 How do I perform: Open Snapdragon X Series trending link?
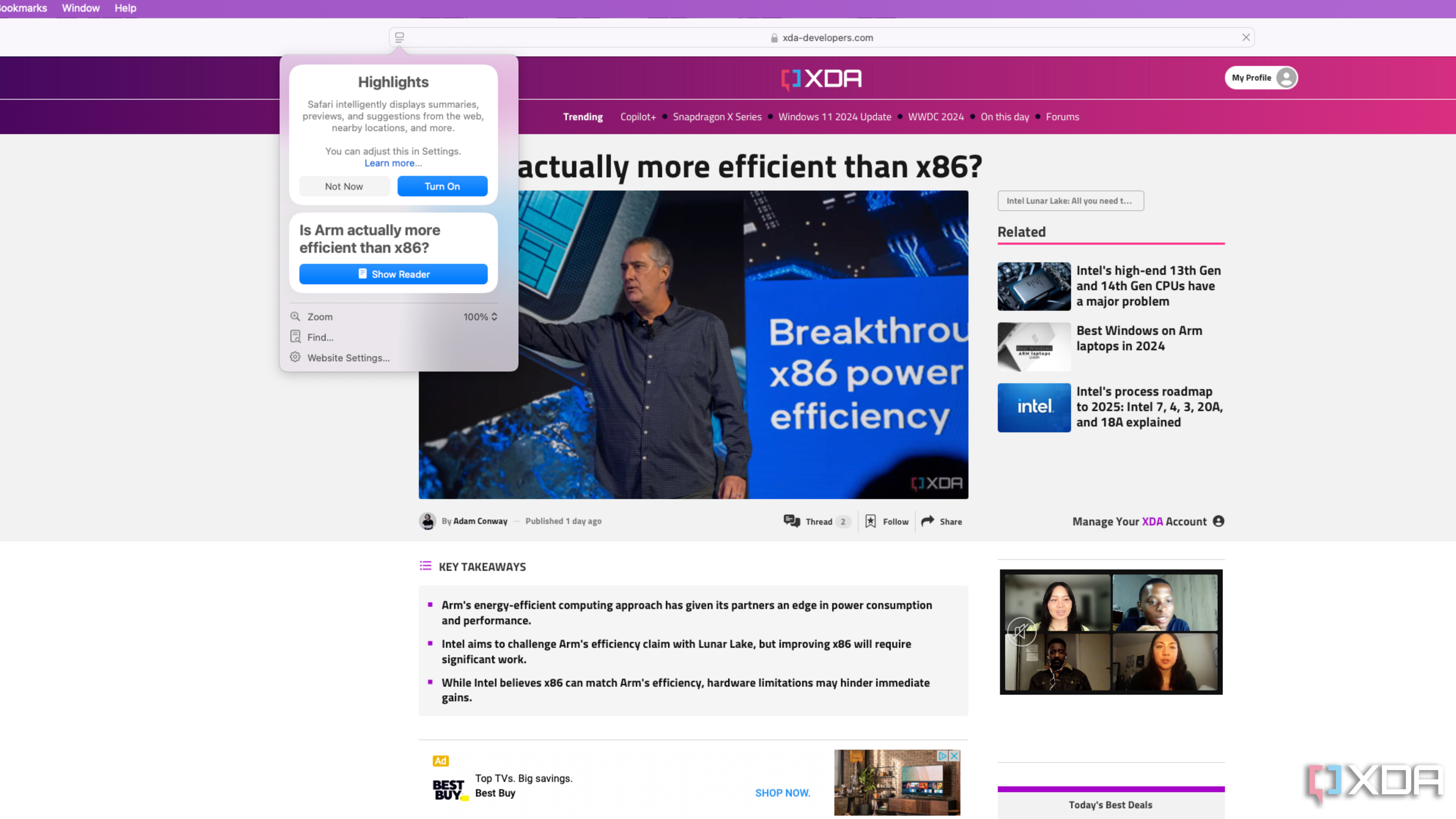(x=717, y=117)
